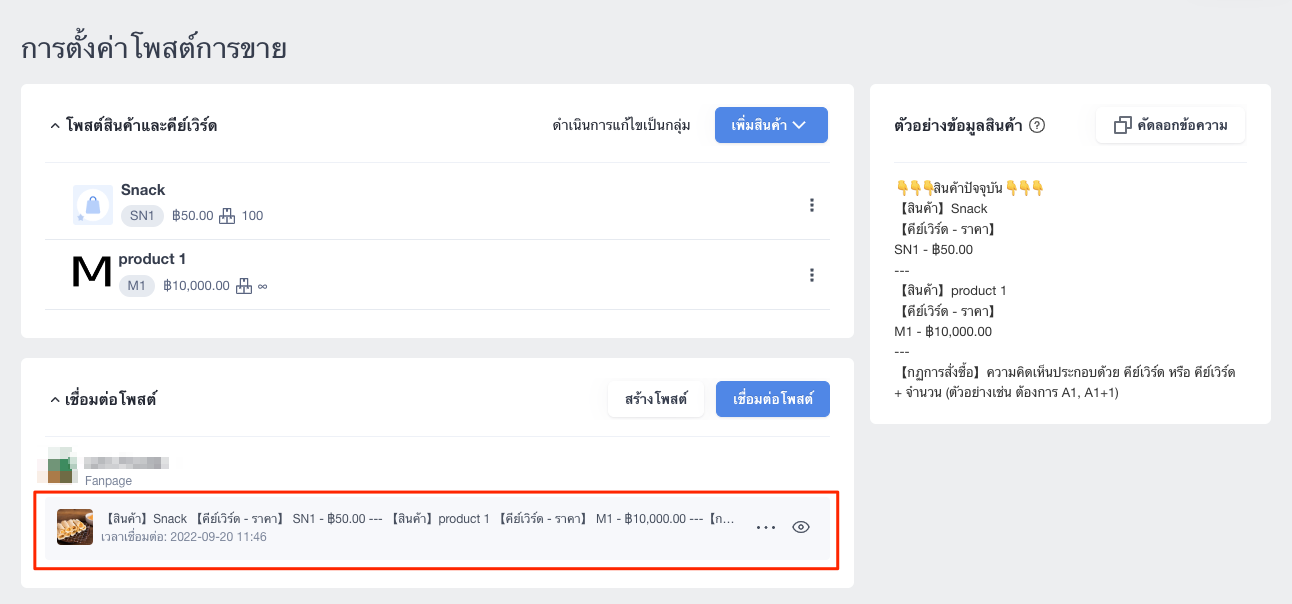This screenshot has width=1292, height=604.
Task: Click the product 1 name
Action: [152, 259]
